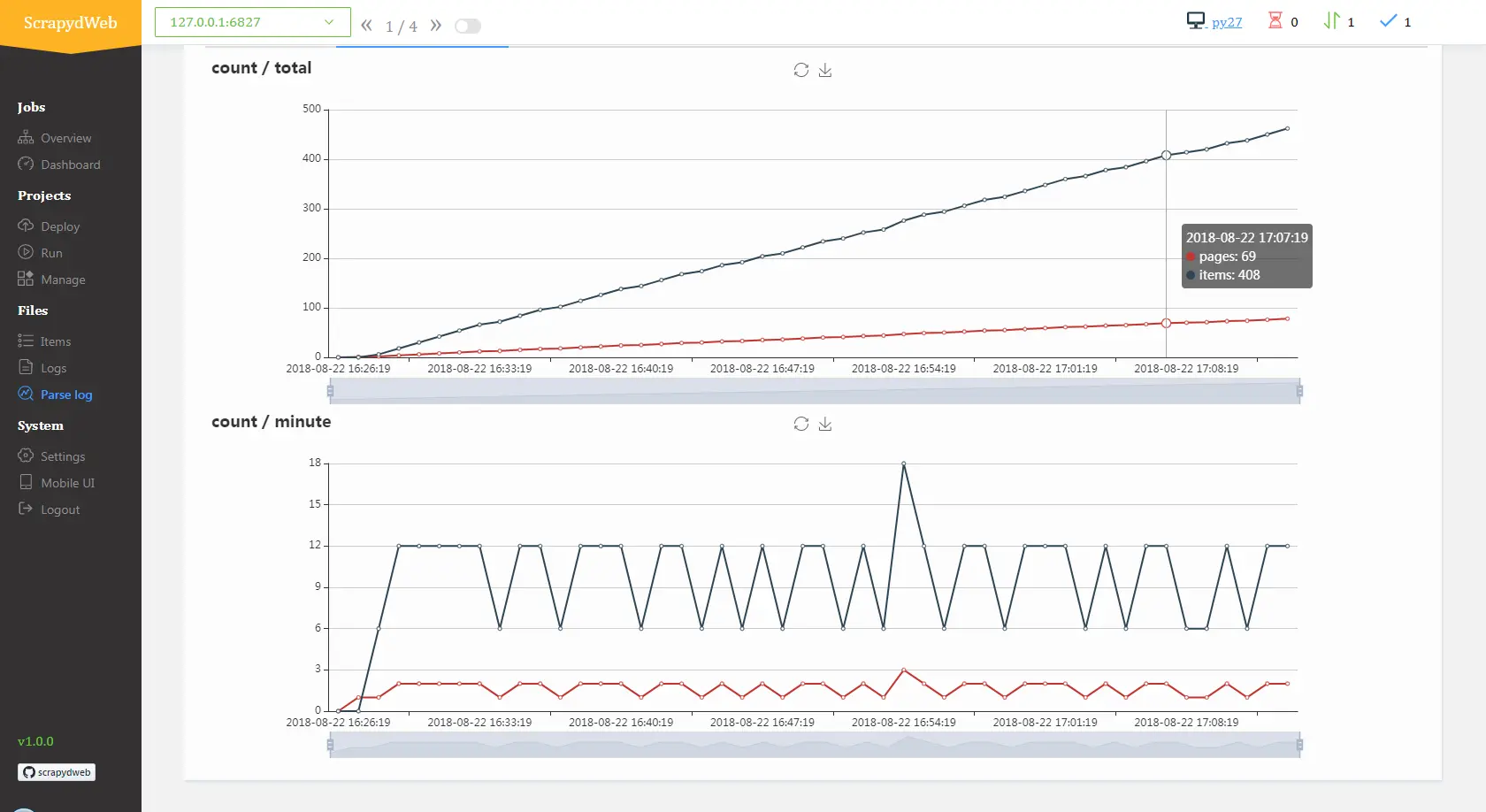Click the highlighted pages point at 69
This screenshot has width=1486, height=812.
click(1166, 324)
